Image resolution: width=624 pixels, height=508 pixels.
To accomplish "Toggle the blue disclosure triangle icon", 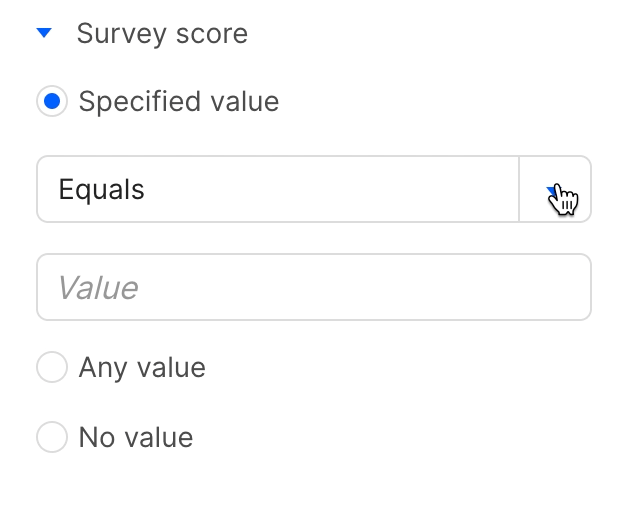I will coord(44,33).
